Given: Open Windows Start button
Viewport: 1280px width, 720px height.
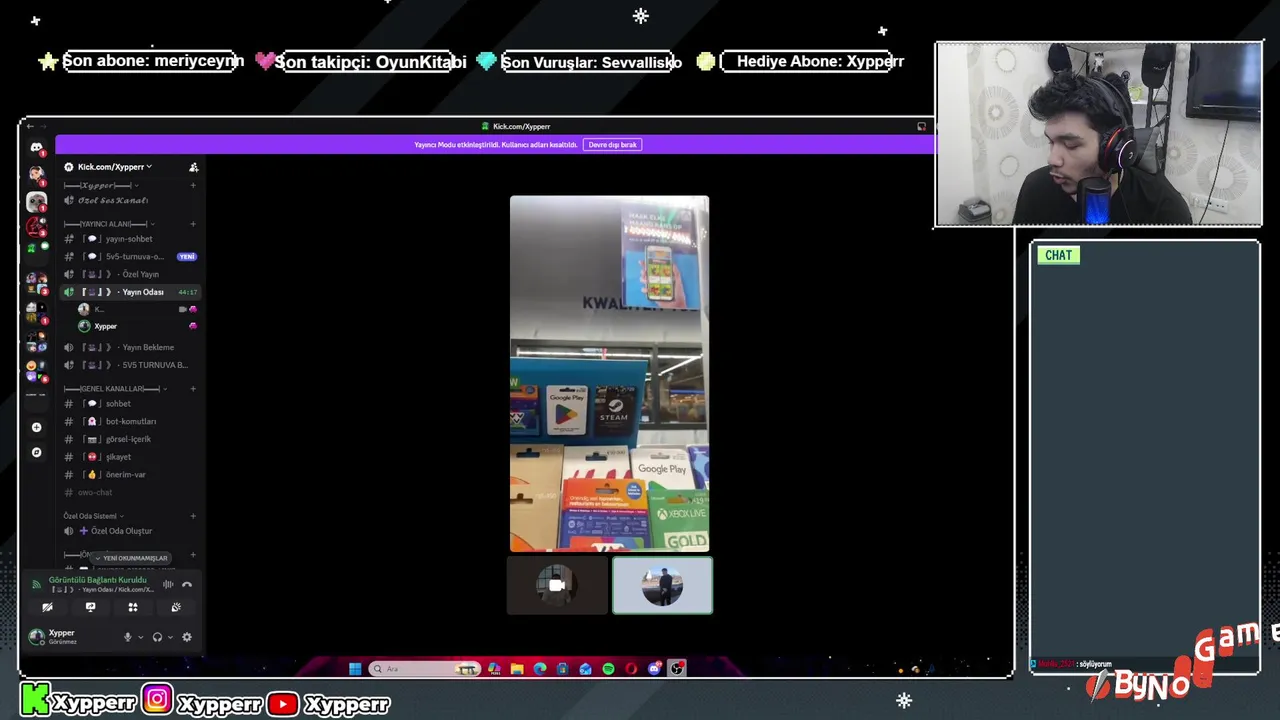Looking at the screenshot, I should pyautogui.click(x=355, y=669).
